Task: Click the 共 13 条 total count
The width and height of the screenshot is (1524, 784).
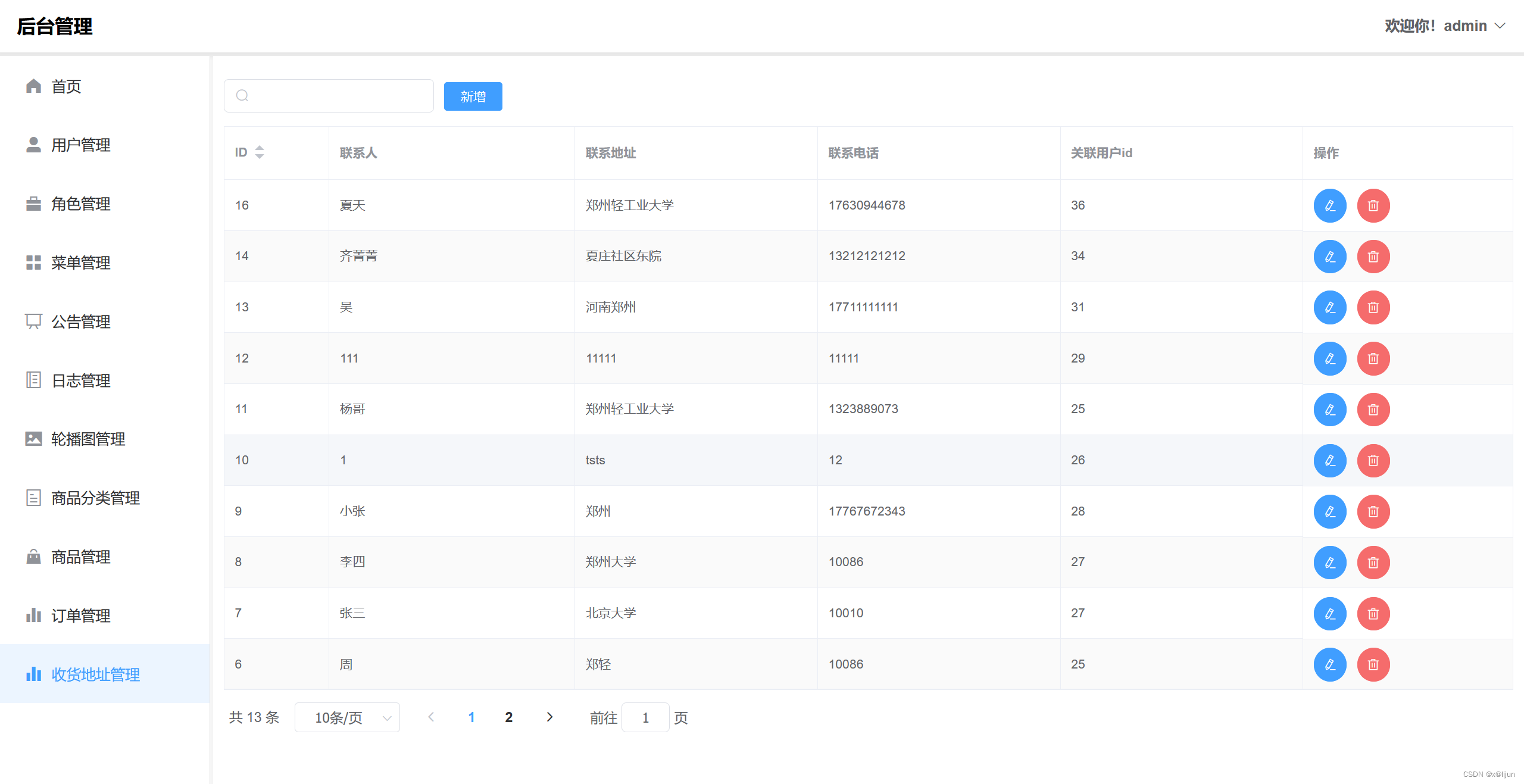Action: pos(254,717)
